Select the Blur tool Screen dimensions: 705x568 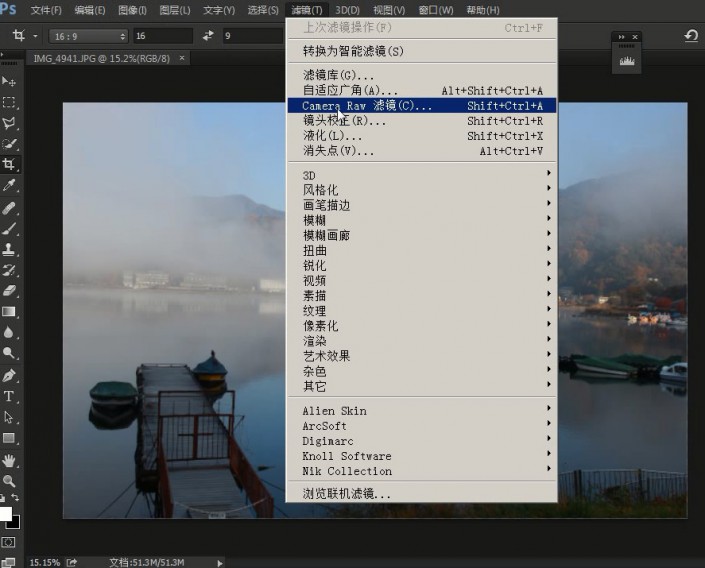click(9, 332)
